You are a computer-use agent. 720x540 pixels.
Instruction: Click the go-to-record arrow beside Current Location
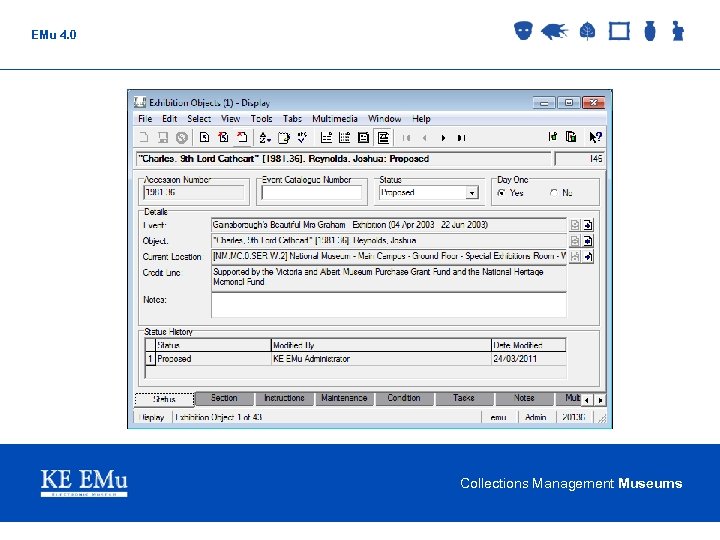coord(588,256)
